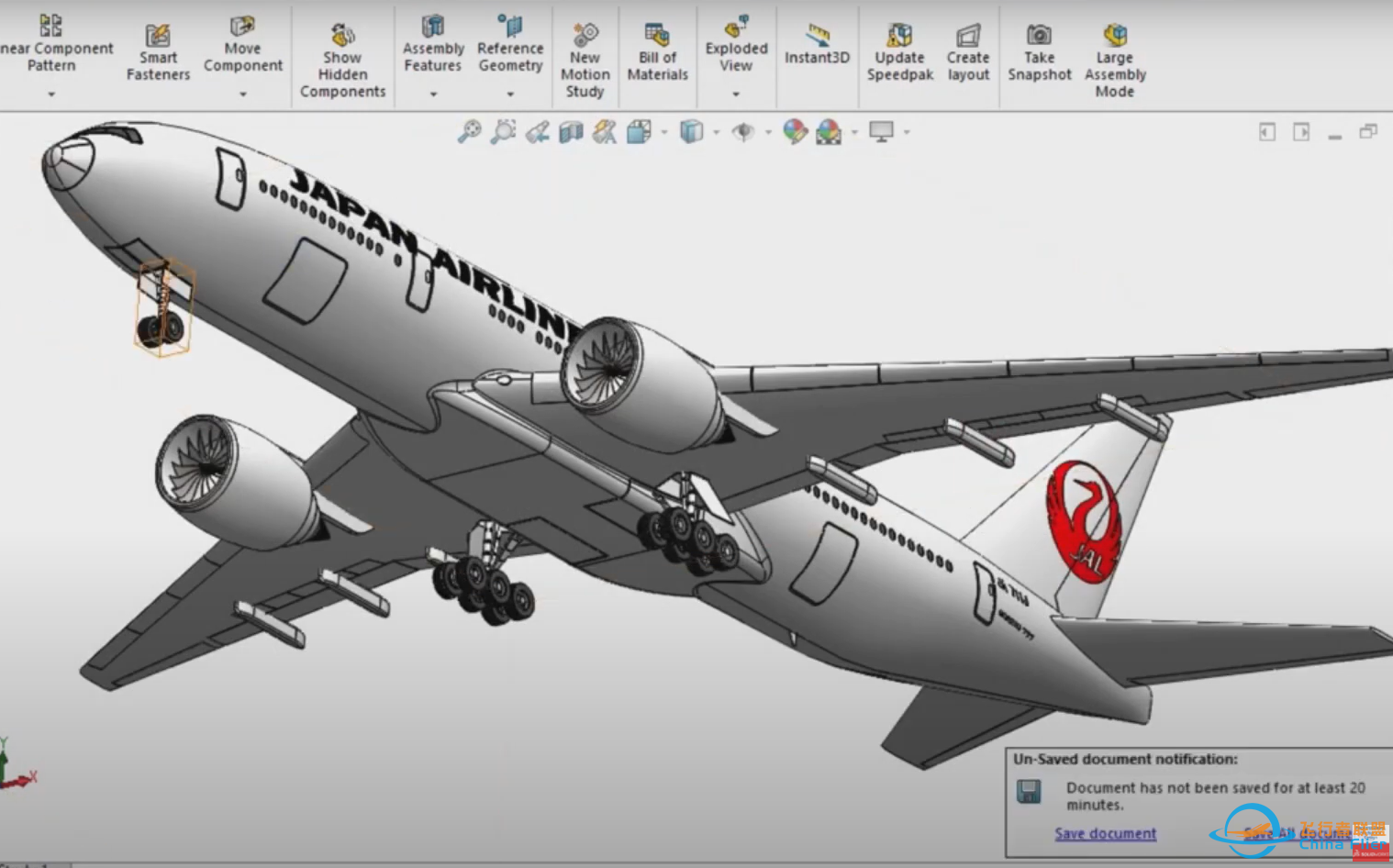Collapse the left panel with the arrow button

pos(1267,132)
